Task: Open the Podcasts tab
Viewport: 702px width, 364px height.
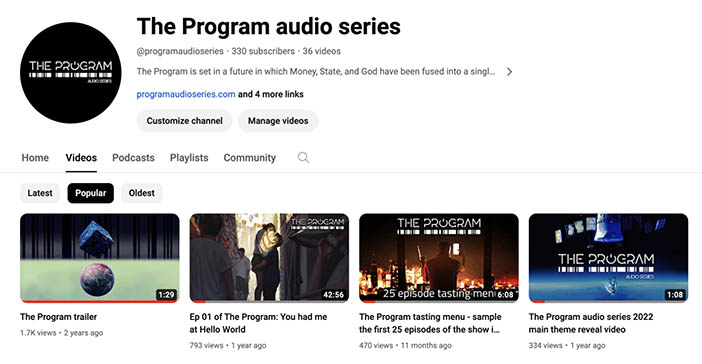Action: [x=133, y=158]
